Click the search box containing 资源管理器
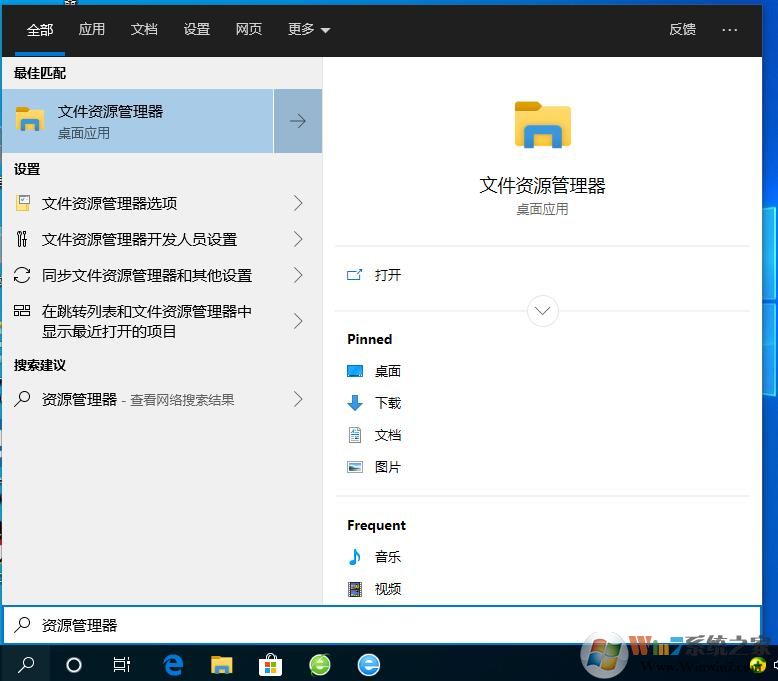The image size is (778, 681). pyautogui.click(x=382, y=625)
